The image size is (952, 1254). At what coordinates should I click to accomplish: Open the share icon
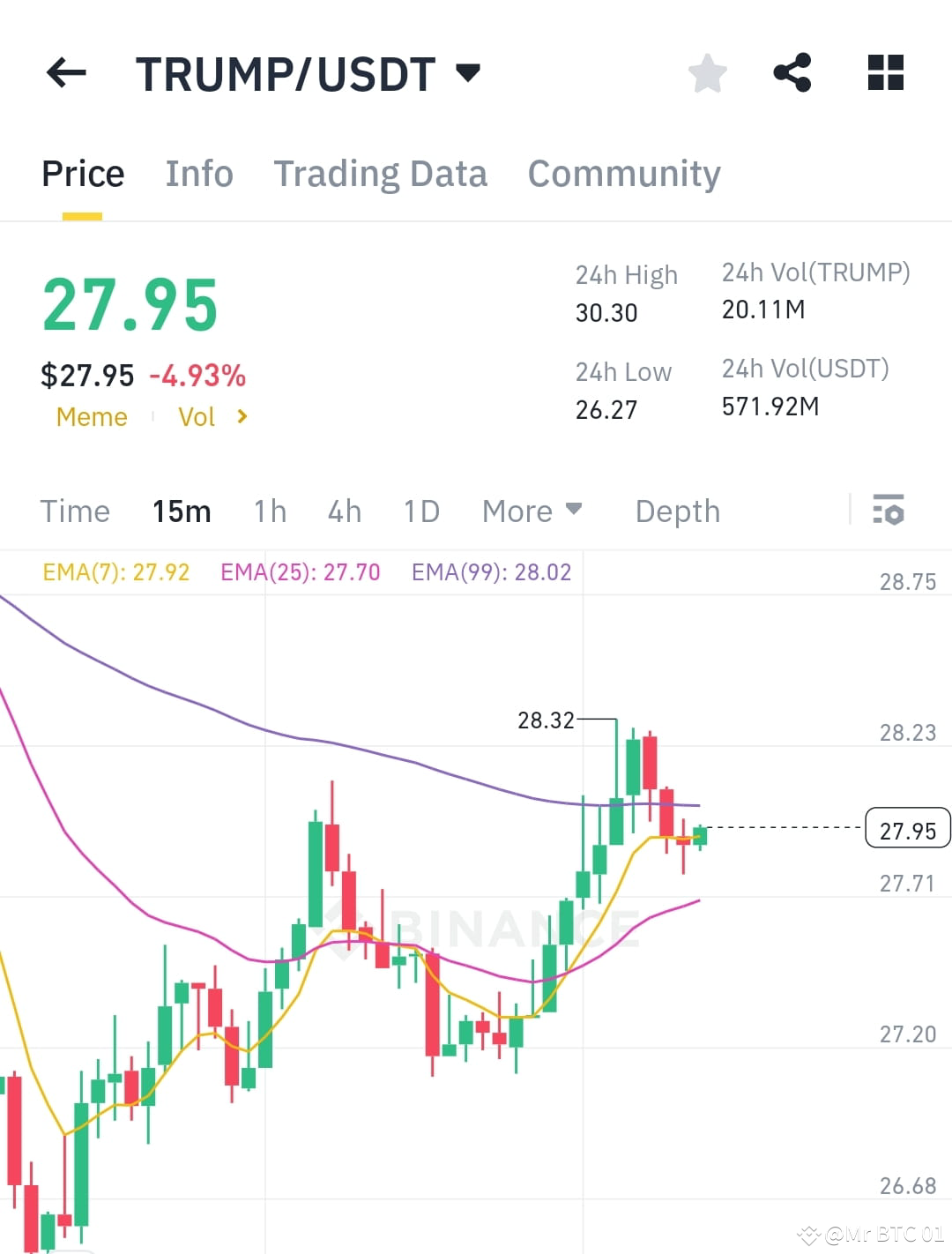point(792,73)
